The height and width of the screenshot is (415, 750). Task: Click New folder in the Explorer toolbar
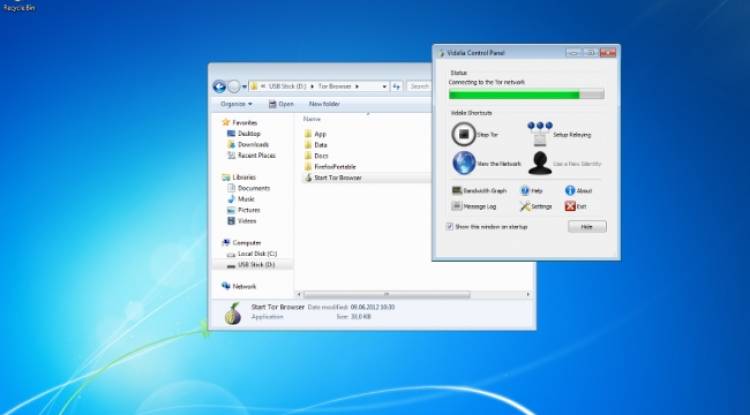pyautogui.click(x=324, y=104)
